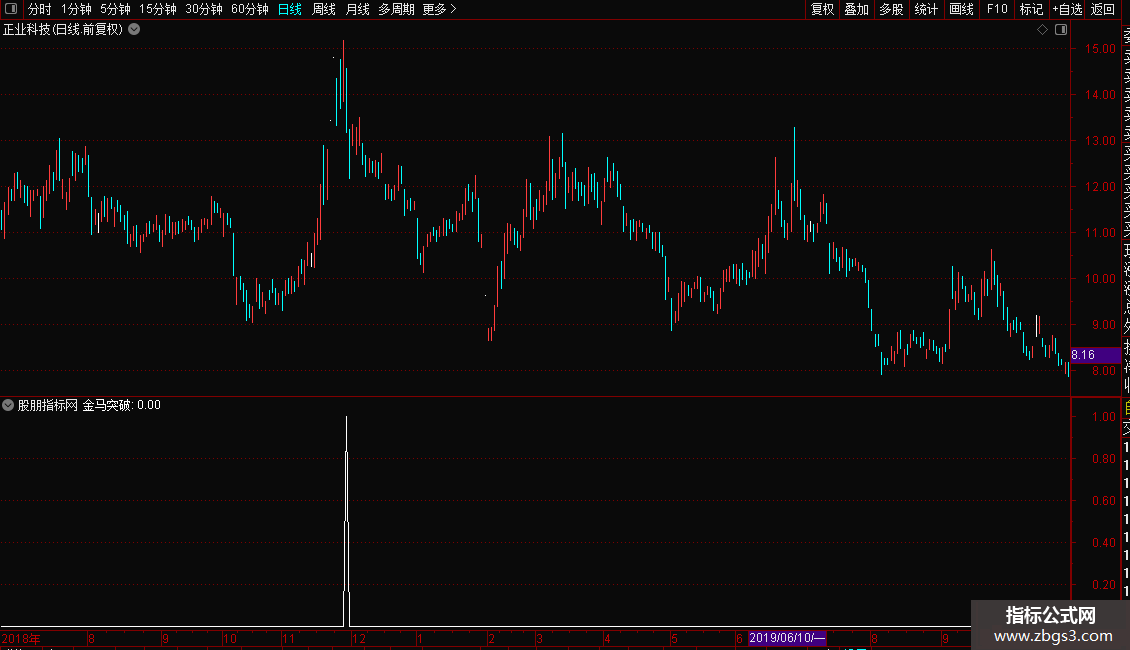Click the 9.00 price axis label

click(x=1103, y=325)
